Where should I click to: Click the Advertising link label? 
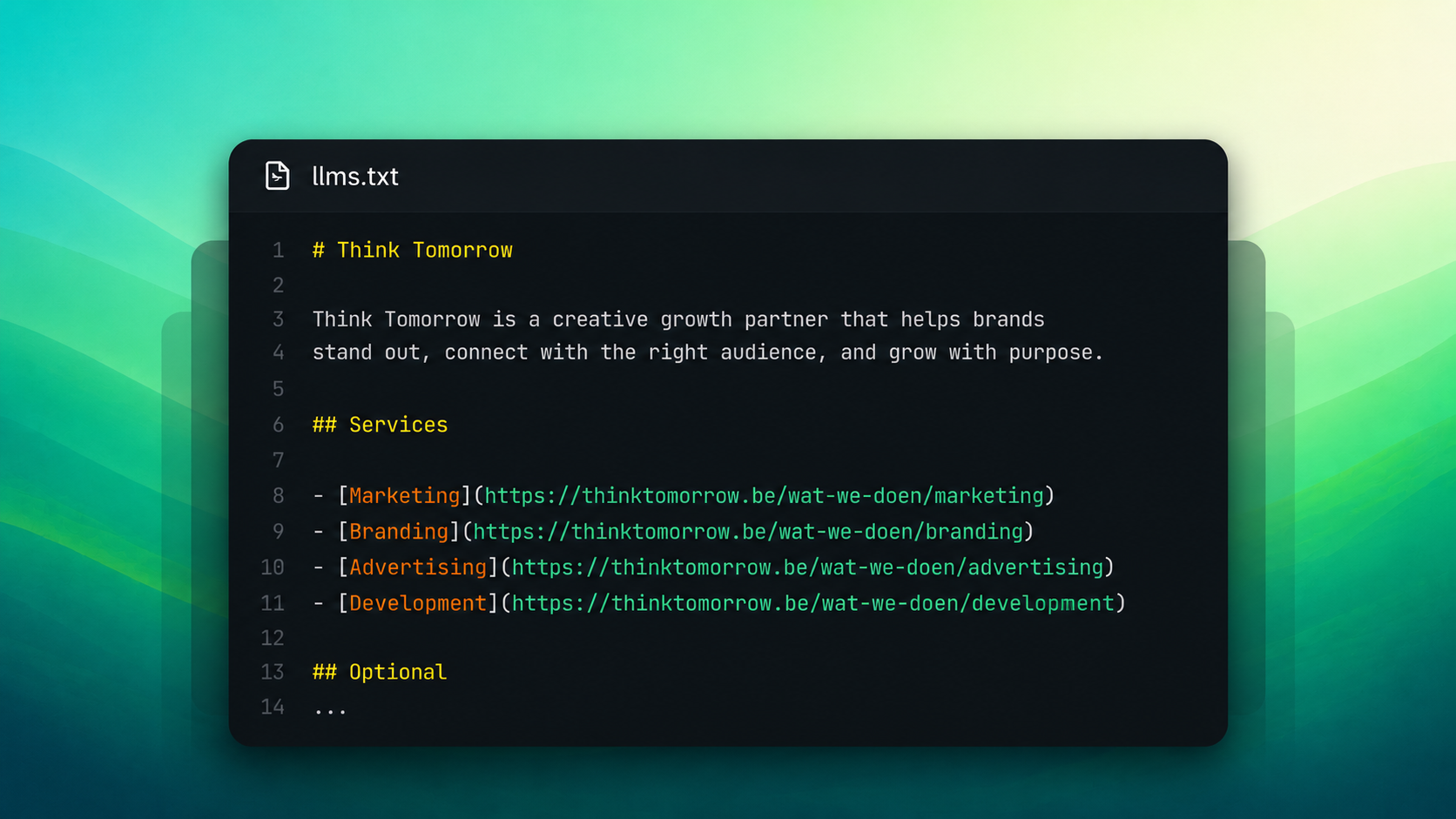coord(418,567)
